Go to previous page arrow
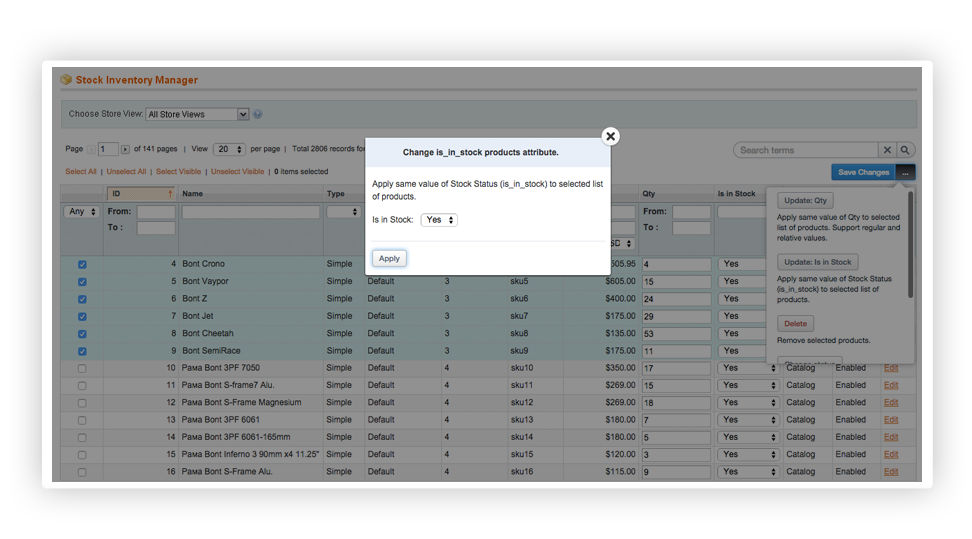 91,149
